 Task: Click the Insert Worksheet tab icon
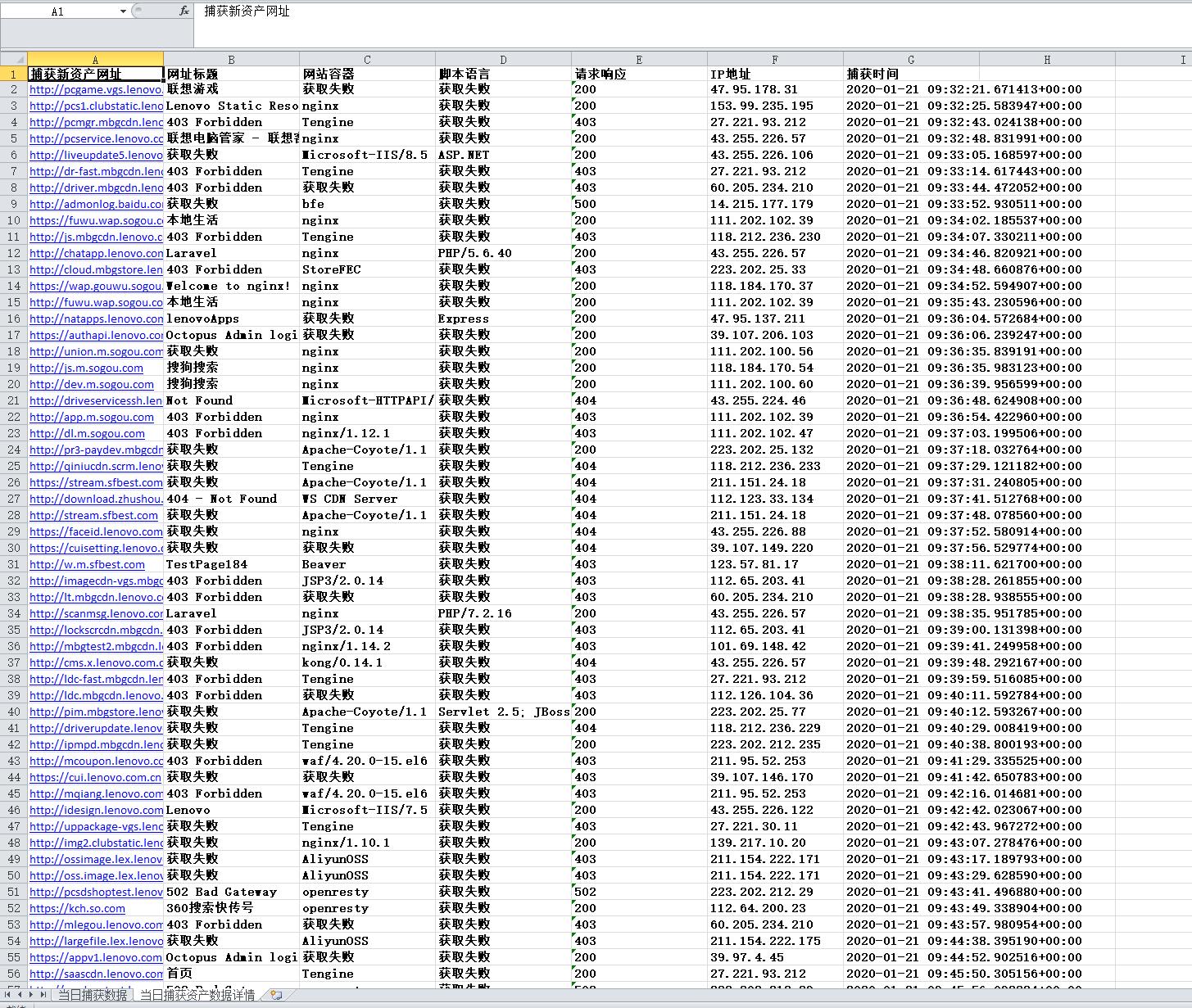pos(277,995)
